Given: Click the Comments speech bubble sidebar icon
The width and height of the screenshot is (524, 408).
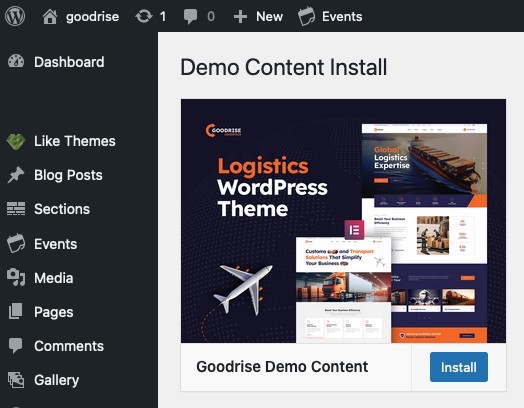Looking at the screenshot, I should [16, 346].
